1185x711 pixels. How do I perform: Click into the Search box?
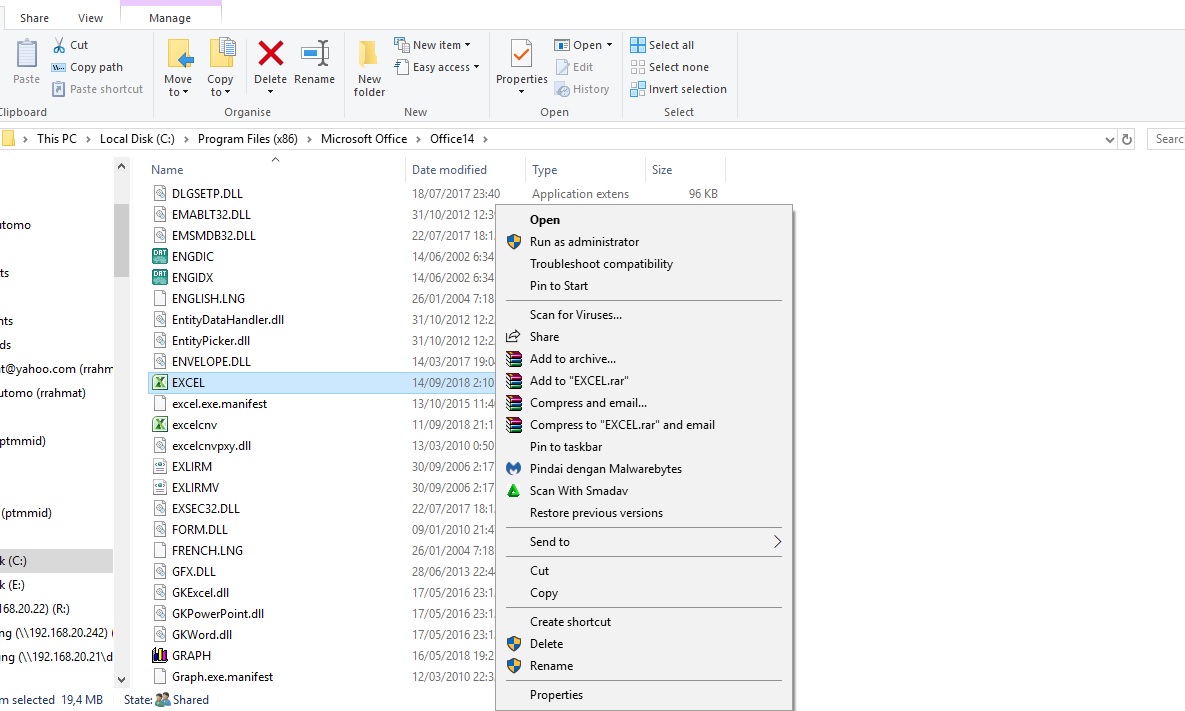click(x=1166, y=139)
